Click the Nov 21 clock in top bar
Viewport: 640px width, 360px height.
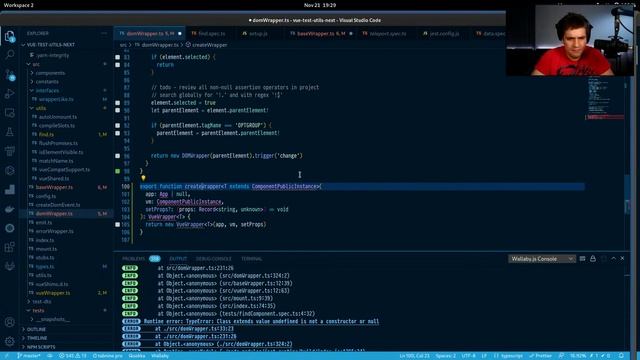point(320,5)
